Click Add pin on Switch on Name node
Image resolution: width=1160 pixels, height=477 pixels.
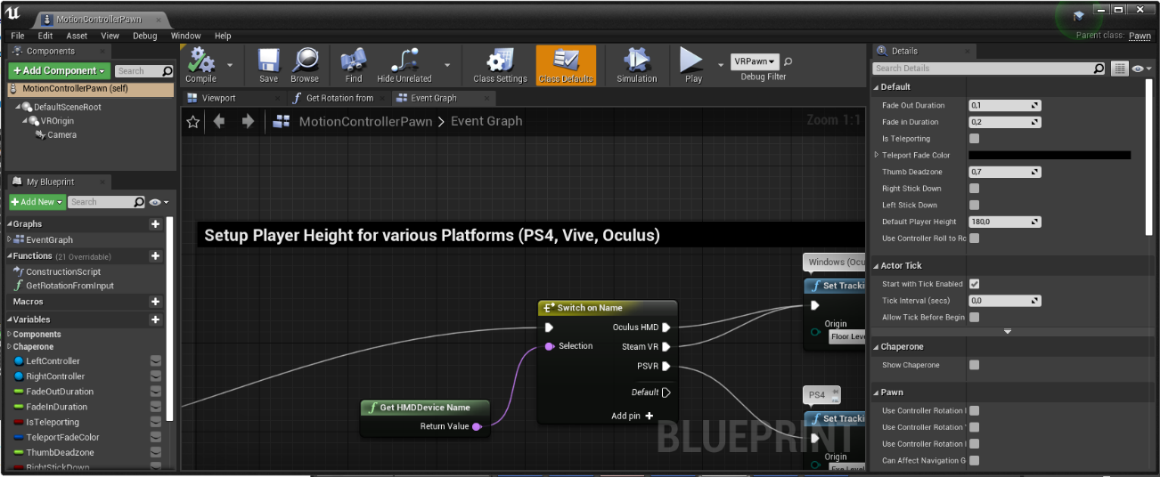pyautogui.click(x=632, y=416)
